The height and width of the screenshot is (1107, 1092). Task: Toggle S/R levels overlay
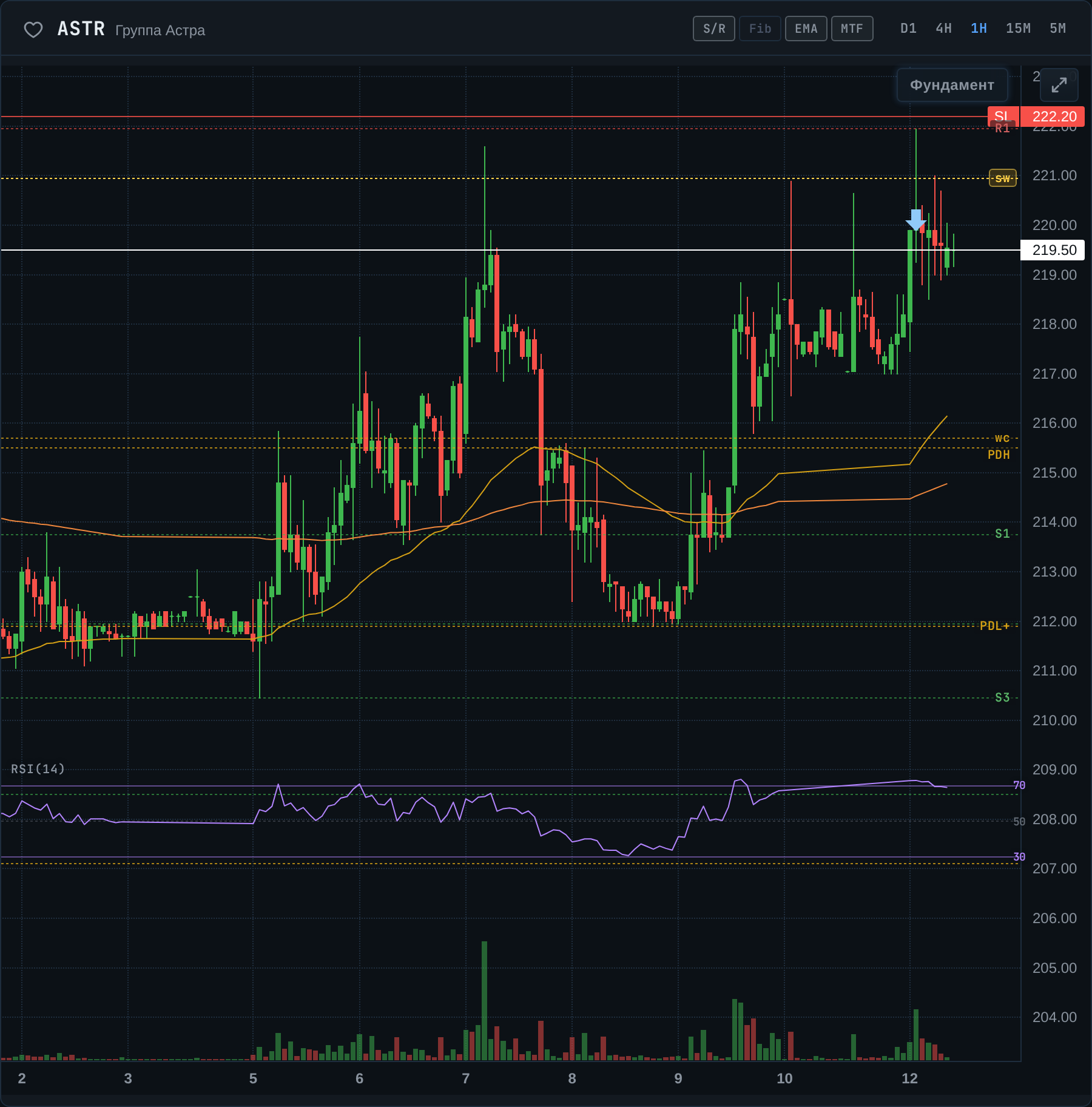tap(714, 29)
